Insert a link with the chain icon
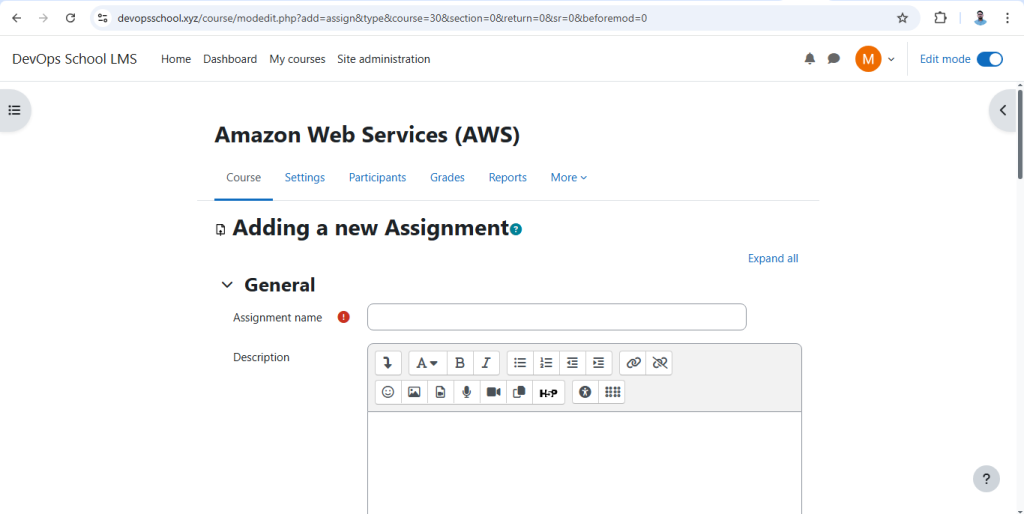 click(x=633, y=362)
